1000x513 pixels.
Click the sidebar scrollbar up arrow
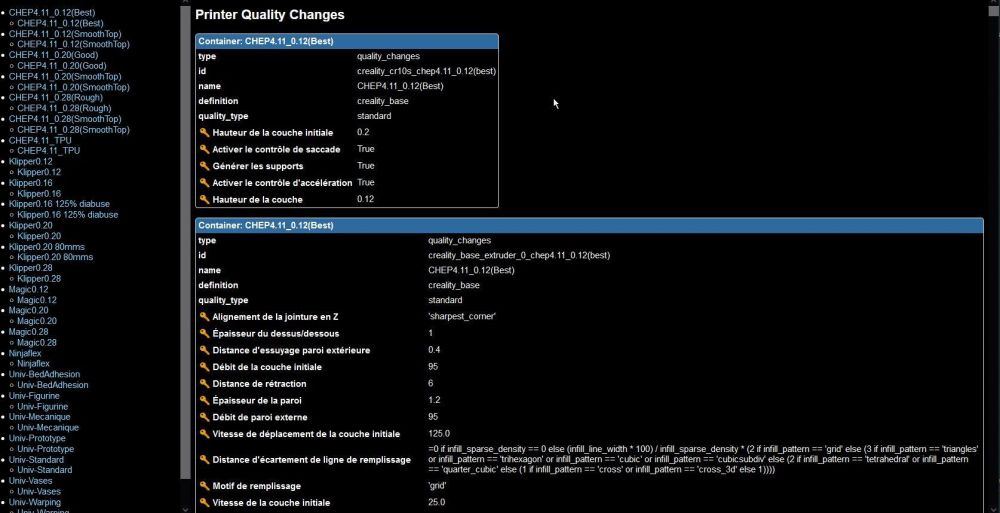(186, 4)
